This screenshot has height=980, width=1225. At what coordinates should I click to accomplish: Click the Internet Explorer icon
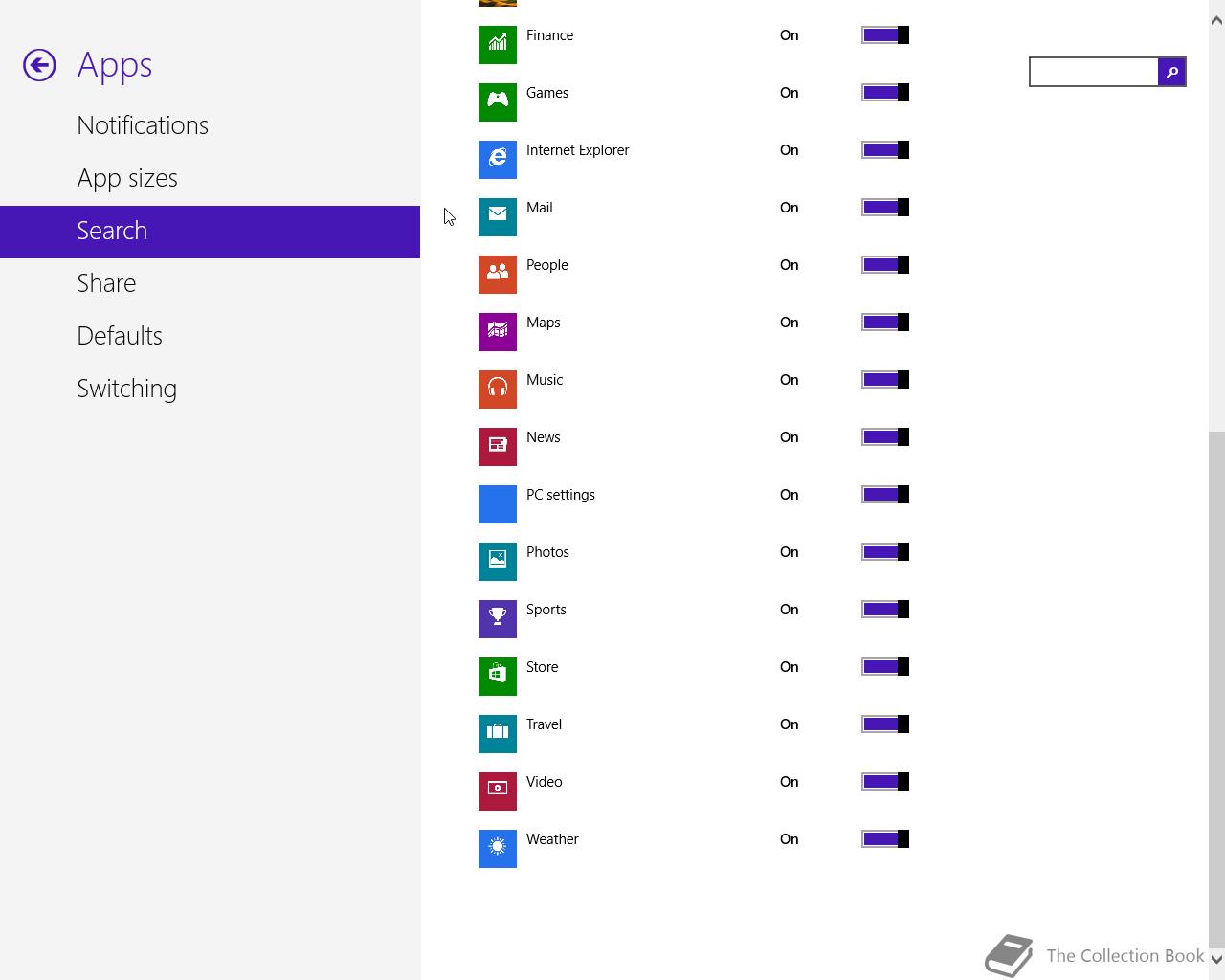coord(498,160)
